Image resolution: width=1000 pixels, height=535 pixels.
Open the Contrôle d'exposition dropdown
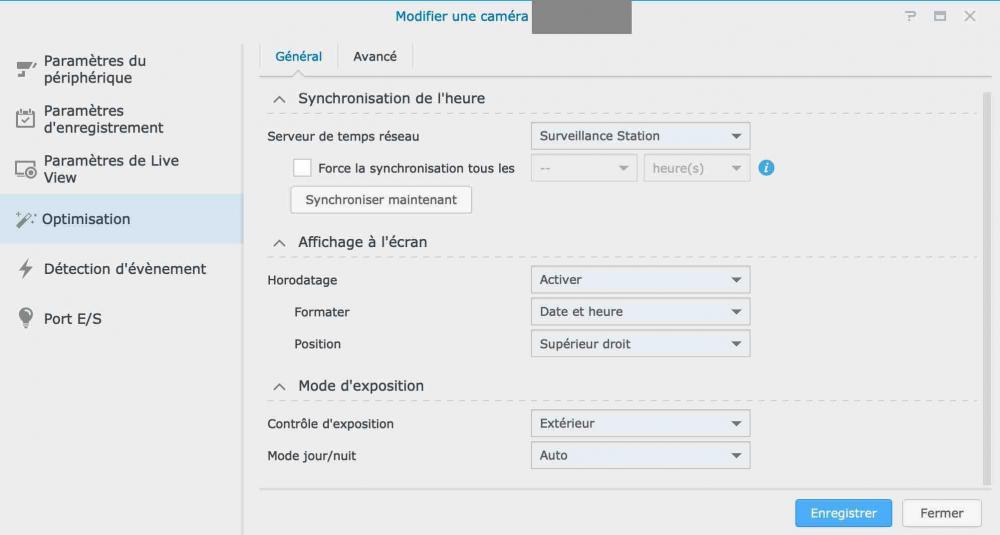coord(640,424)
